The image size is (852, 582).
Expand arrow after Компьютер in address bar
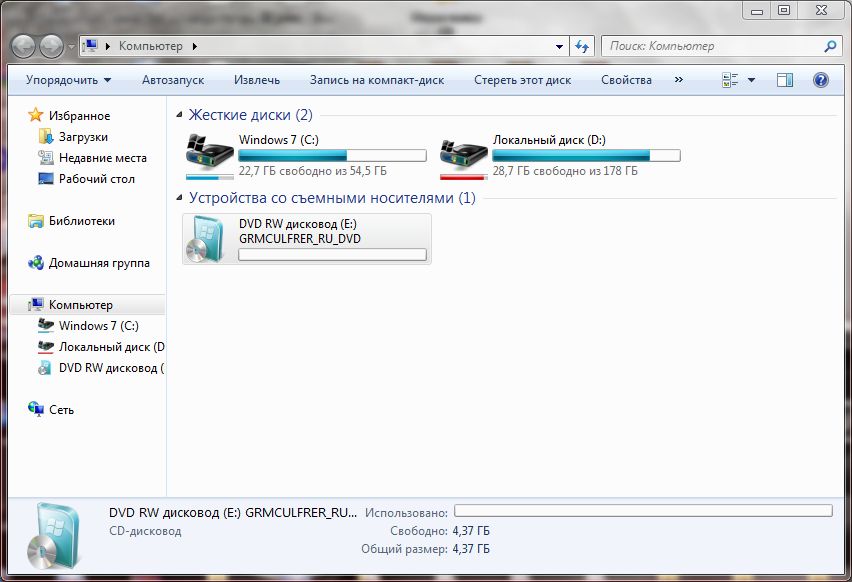(x=195, y=46)
